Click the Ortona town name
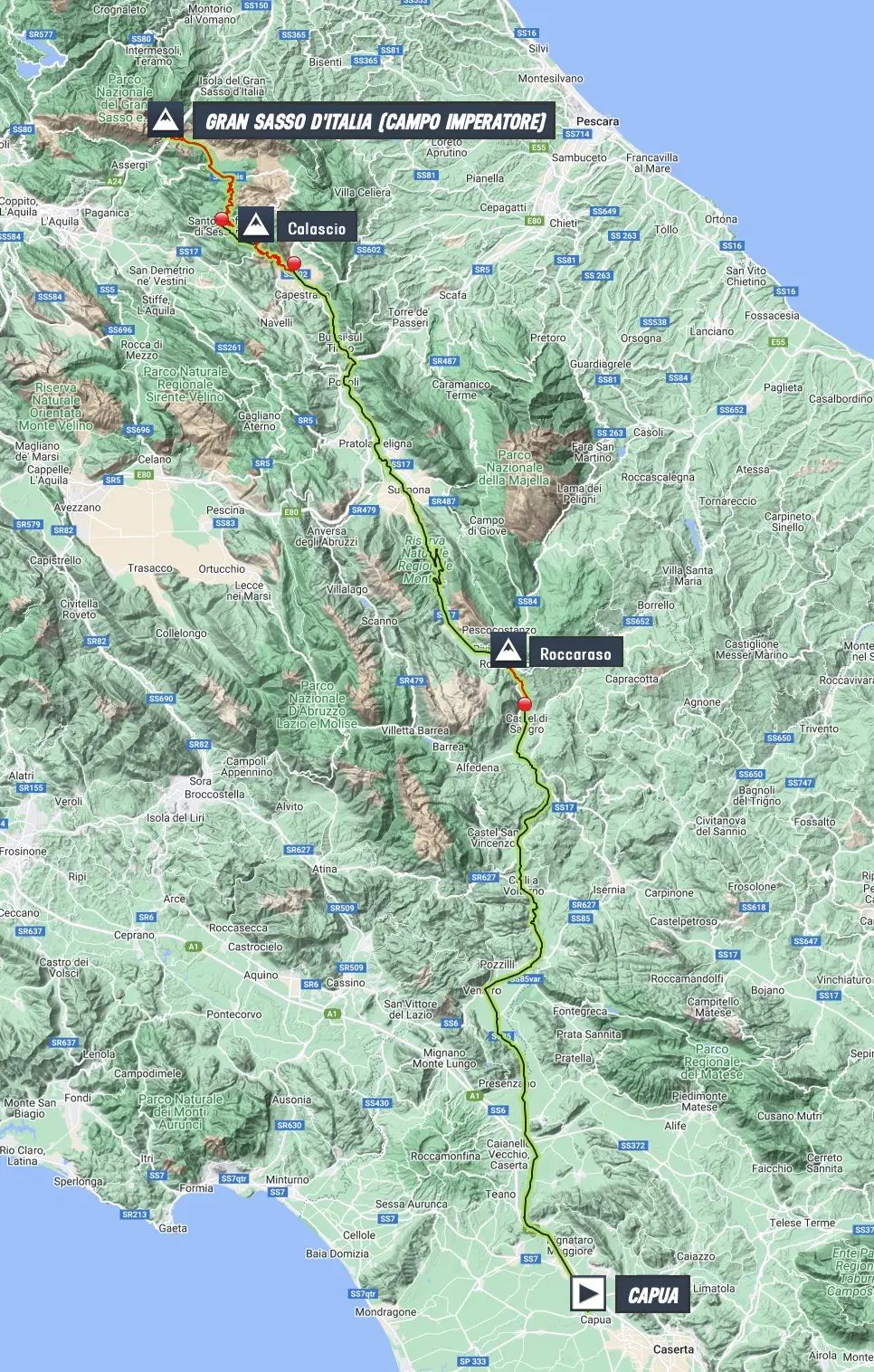Screen dimensions: 874x1372 (721, 219)
